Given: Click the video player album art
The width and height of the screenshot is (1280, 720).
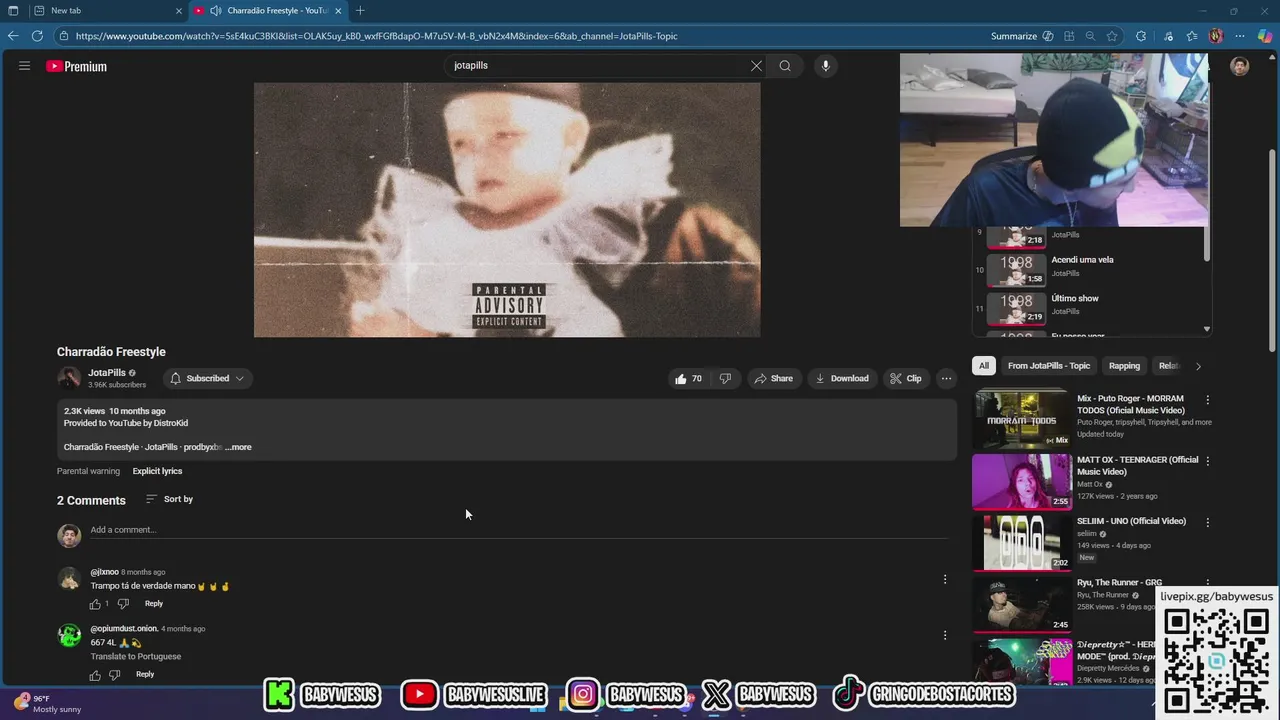Looking at the screenshot, I should [x=507, y=210].
